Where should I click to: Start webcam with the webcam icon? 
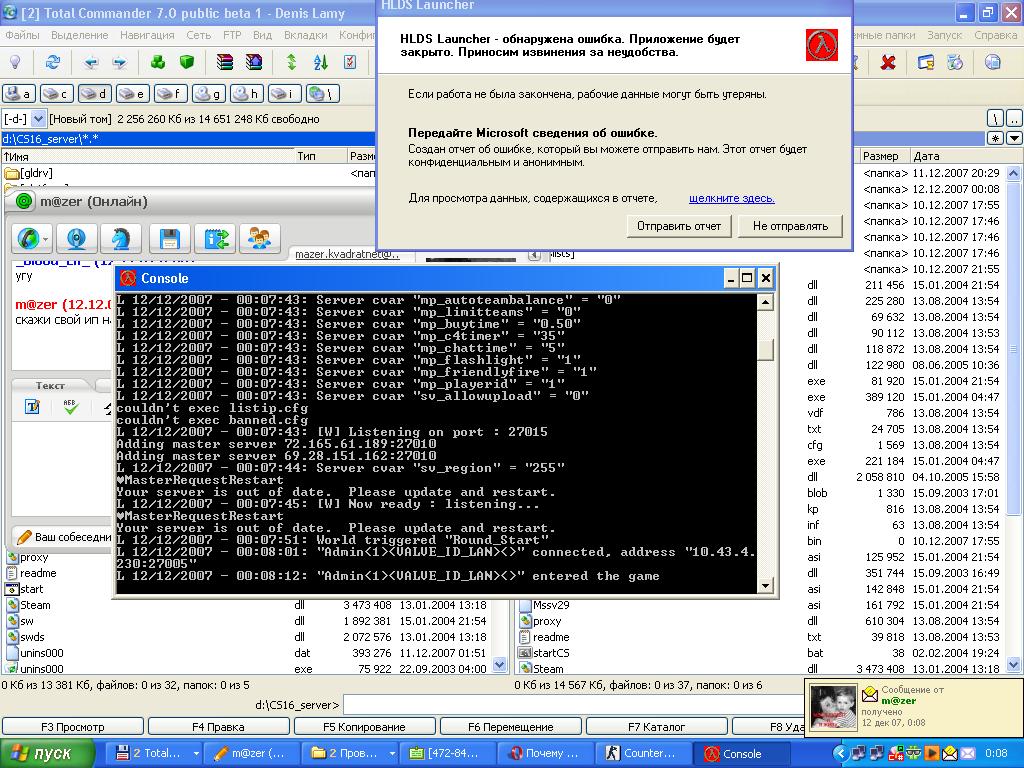point(76,239)
